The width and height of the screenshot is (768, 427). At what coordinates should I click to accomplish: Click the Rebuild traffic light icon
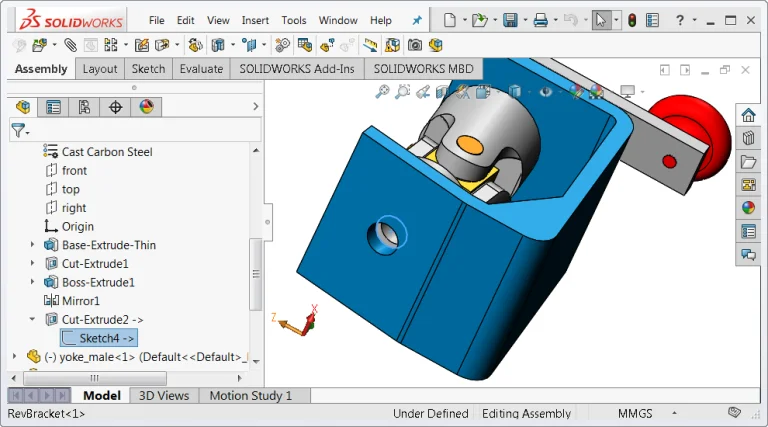(631, 20)
